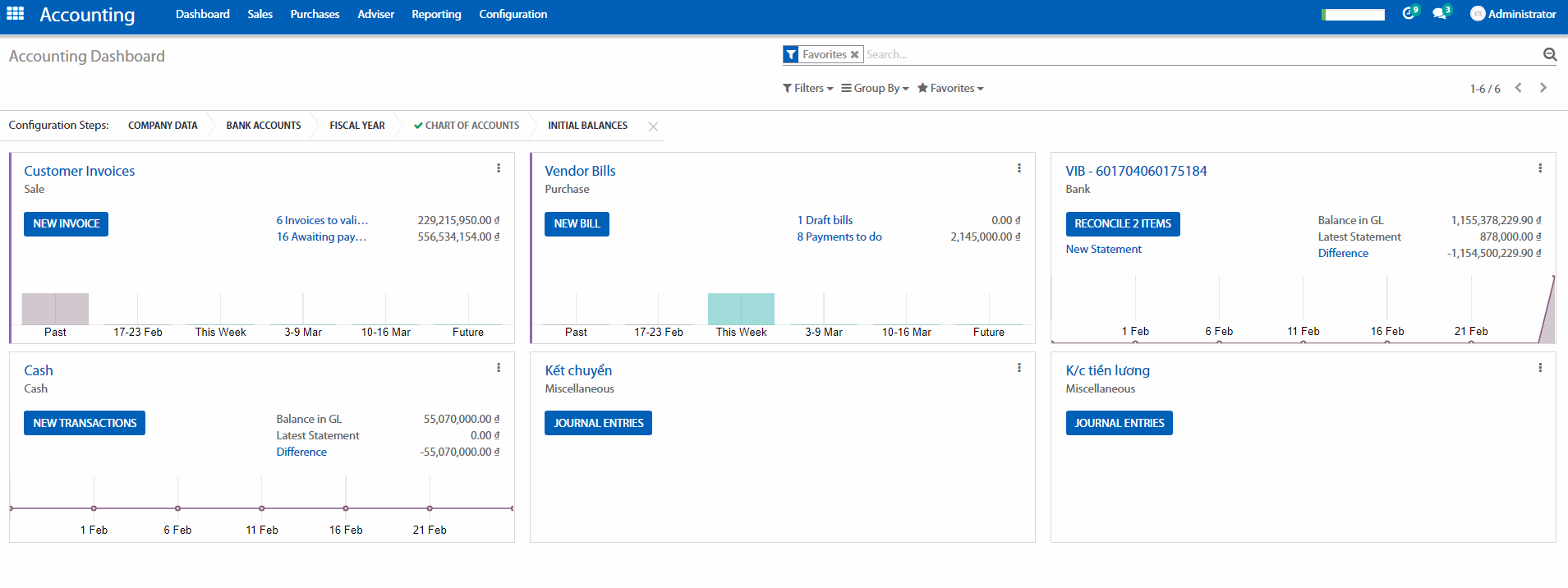
Task: Click the search magnifier icon
Action: point(1549,55)
